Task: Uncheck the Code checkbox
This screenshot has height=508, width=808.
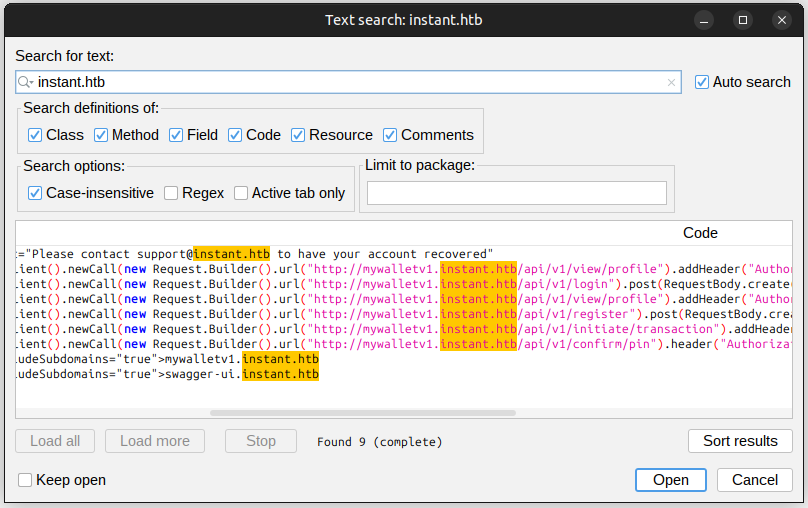Action: (x=235, y=135)
